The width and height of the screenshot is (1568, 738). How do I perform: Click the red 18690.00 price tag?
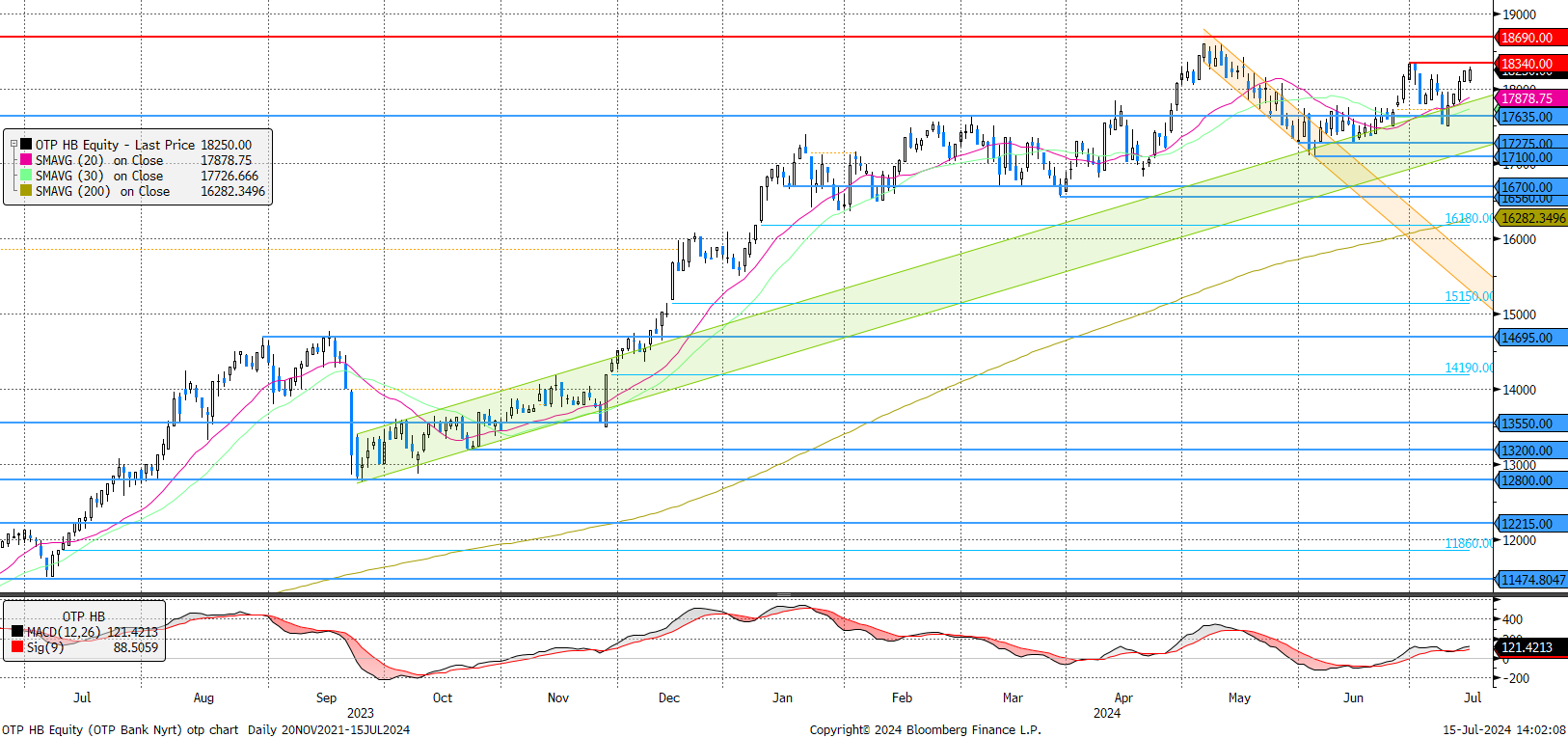1530,38
